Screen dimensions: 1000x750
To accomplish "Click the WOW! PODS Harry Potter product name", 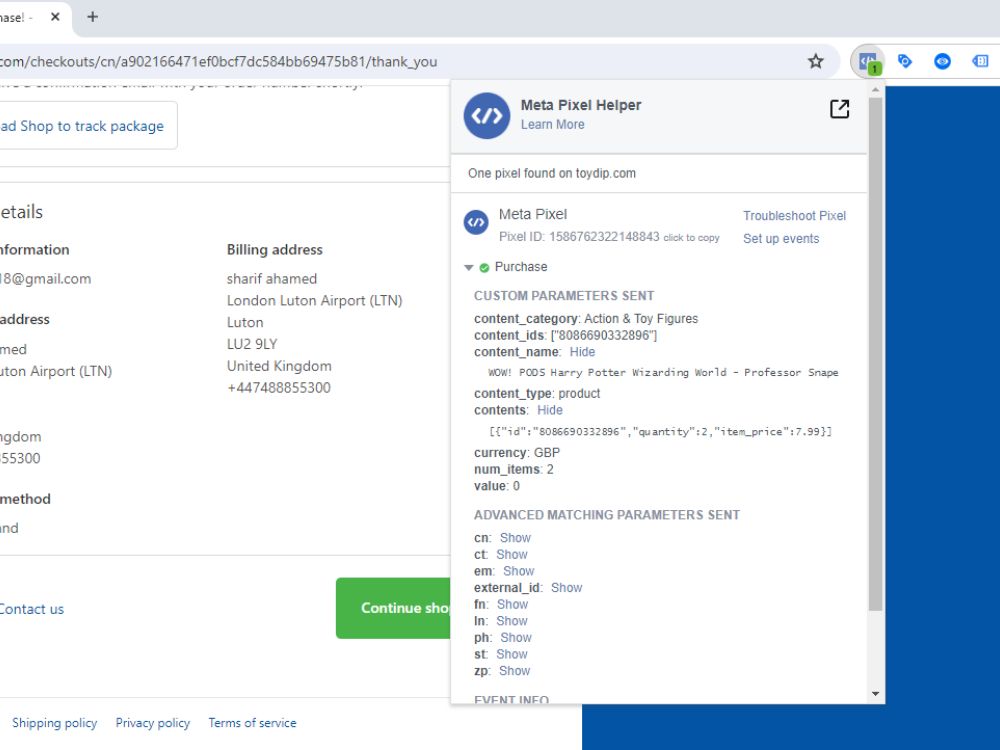I will tap(663, 372).
